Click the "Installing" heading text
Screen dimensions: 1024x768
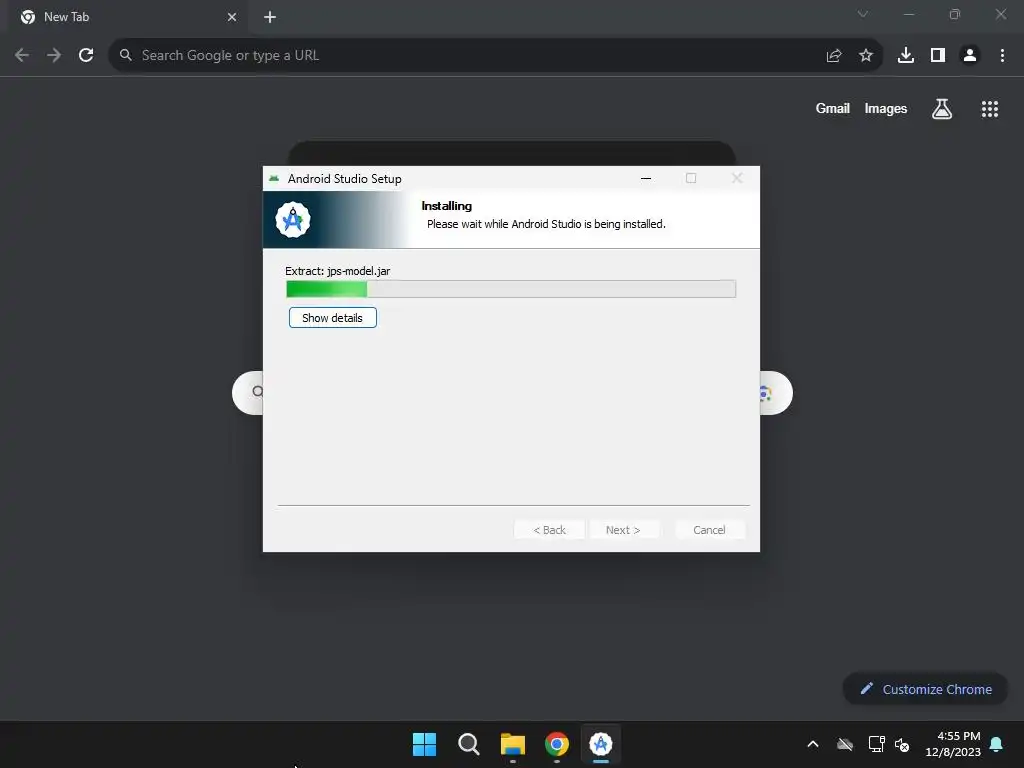click(x=447, y=206)
